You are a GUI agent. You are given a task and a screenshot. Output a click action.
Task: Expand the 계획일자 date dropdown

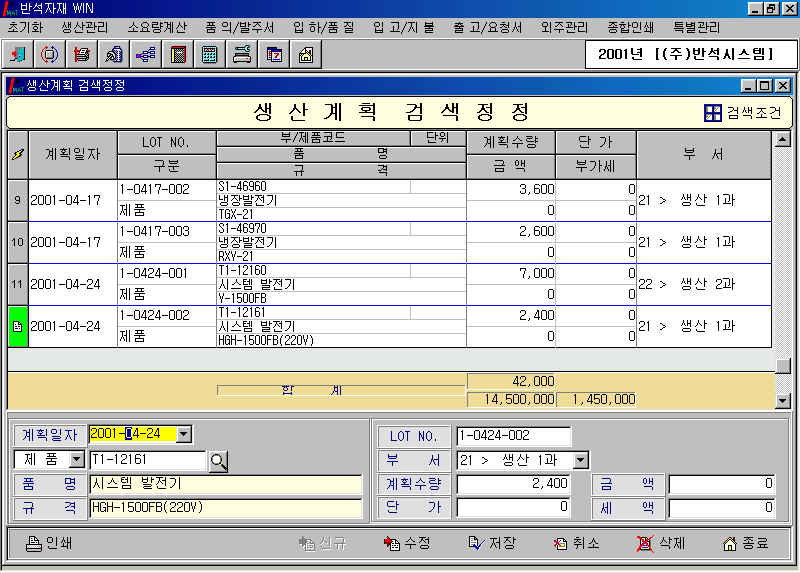pos(184,435)
